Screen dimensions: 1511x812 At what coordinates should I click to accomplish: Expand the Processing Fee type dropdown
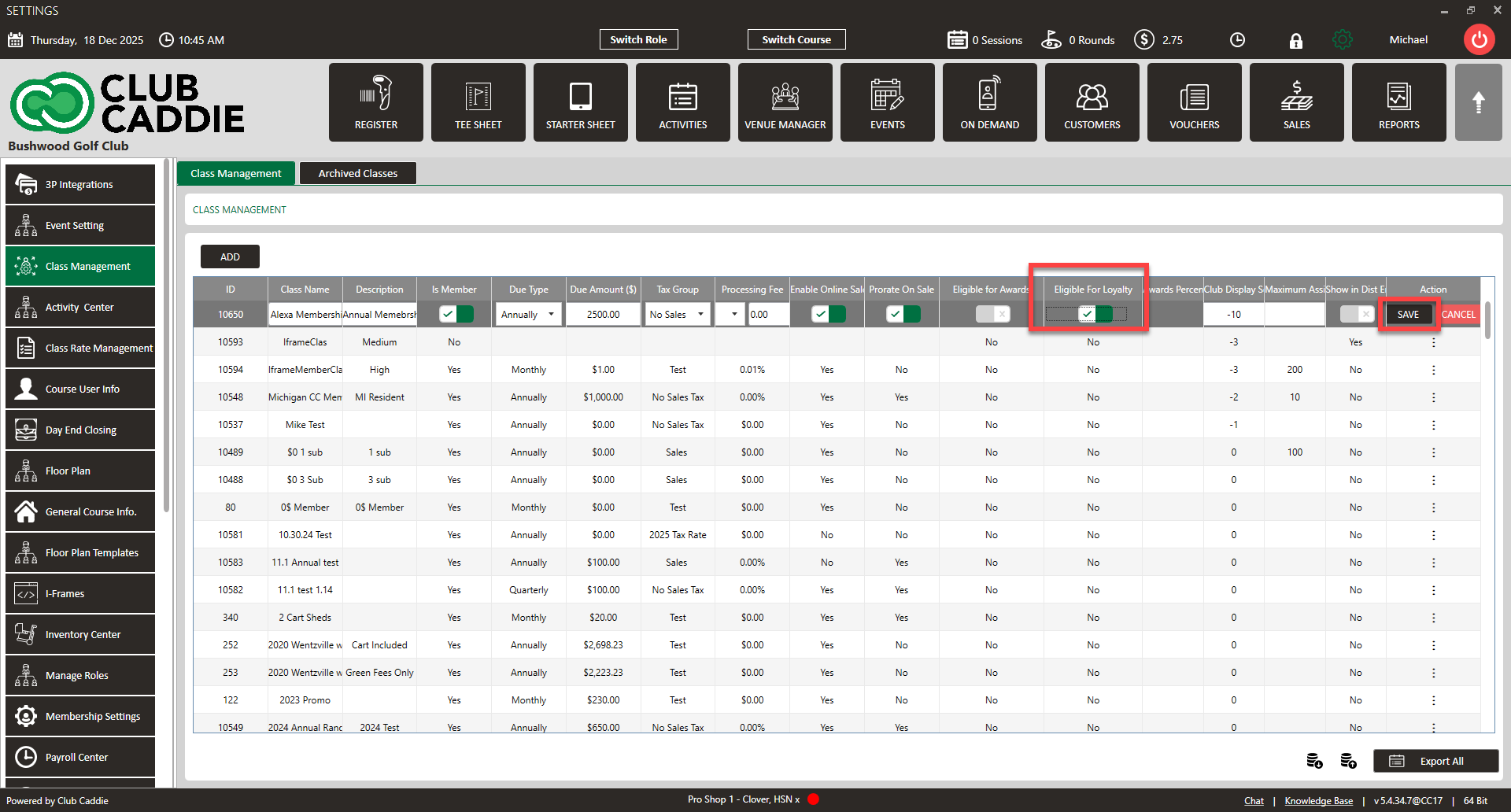[x=732, y=315]
